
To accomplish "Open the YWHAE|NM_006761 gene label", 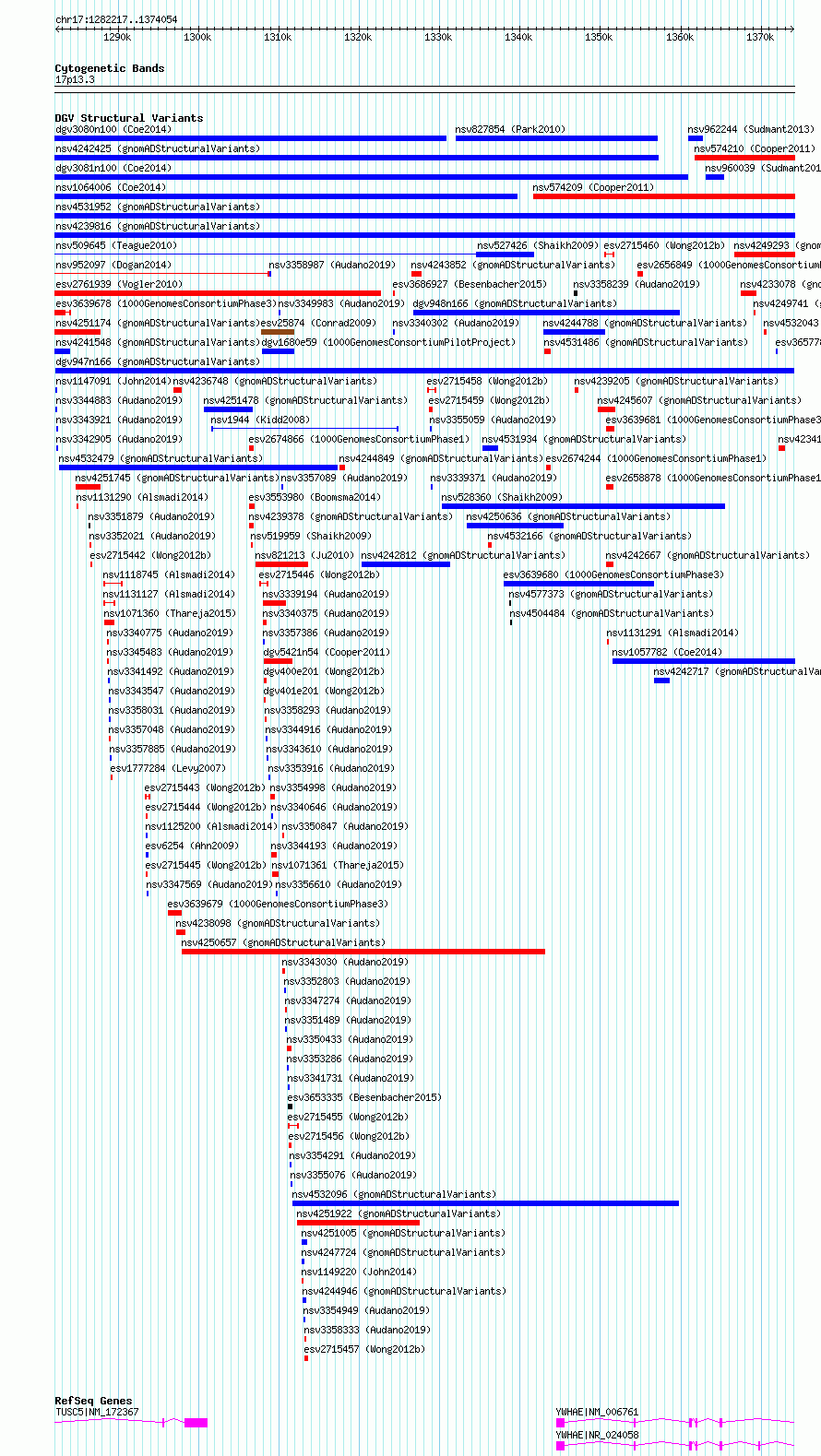I will click(x=597, y=1412).
